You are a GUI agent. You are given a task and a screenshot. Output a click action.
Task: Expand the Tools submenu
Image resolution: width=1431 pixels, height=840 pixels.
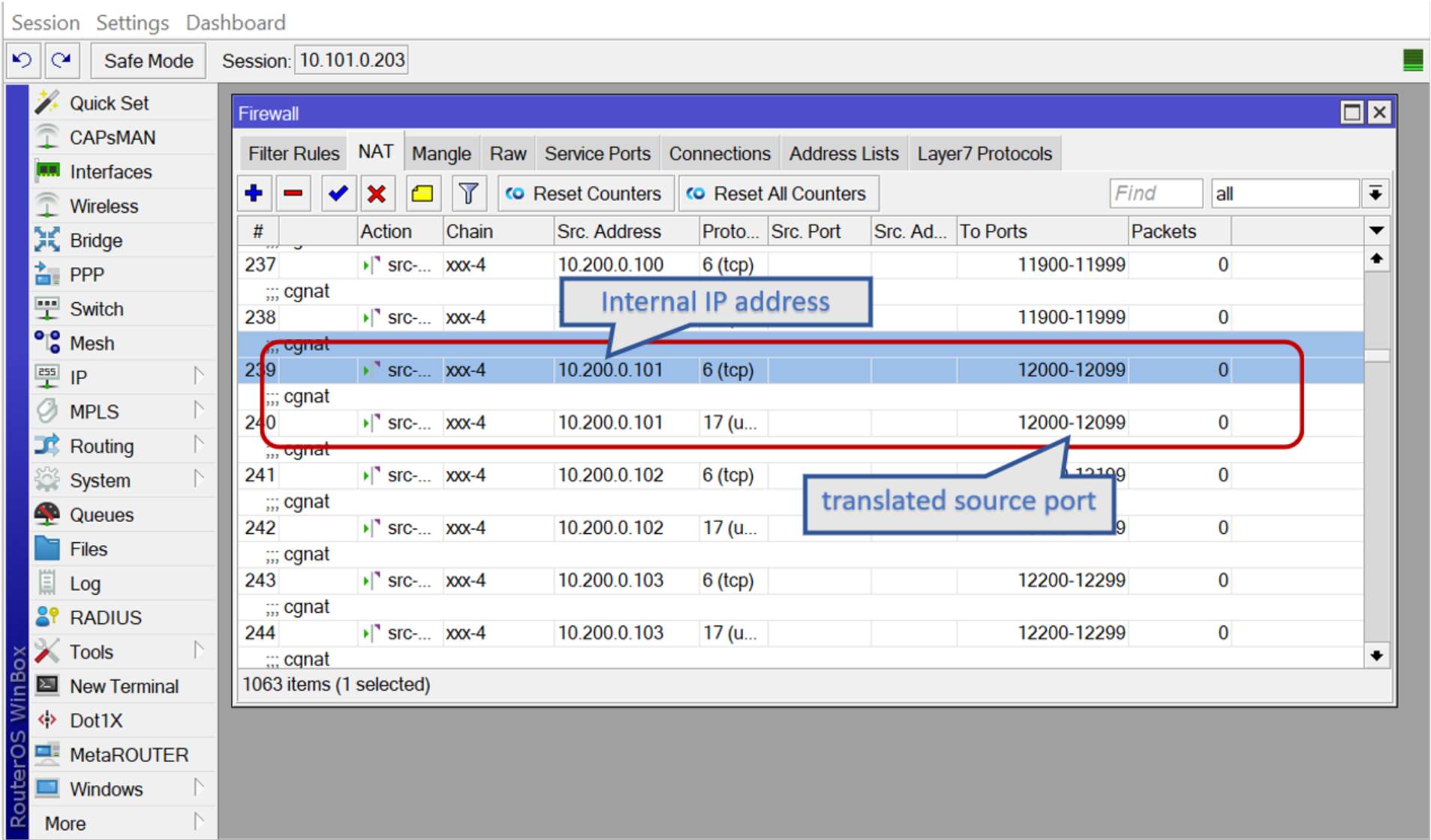(x=199, y=650)
